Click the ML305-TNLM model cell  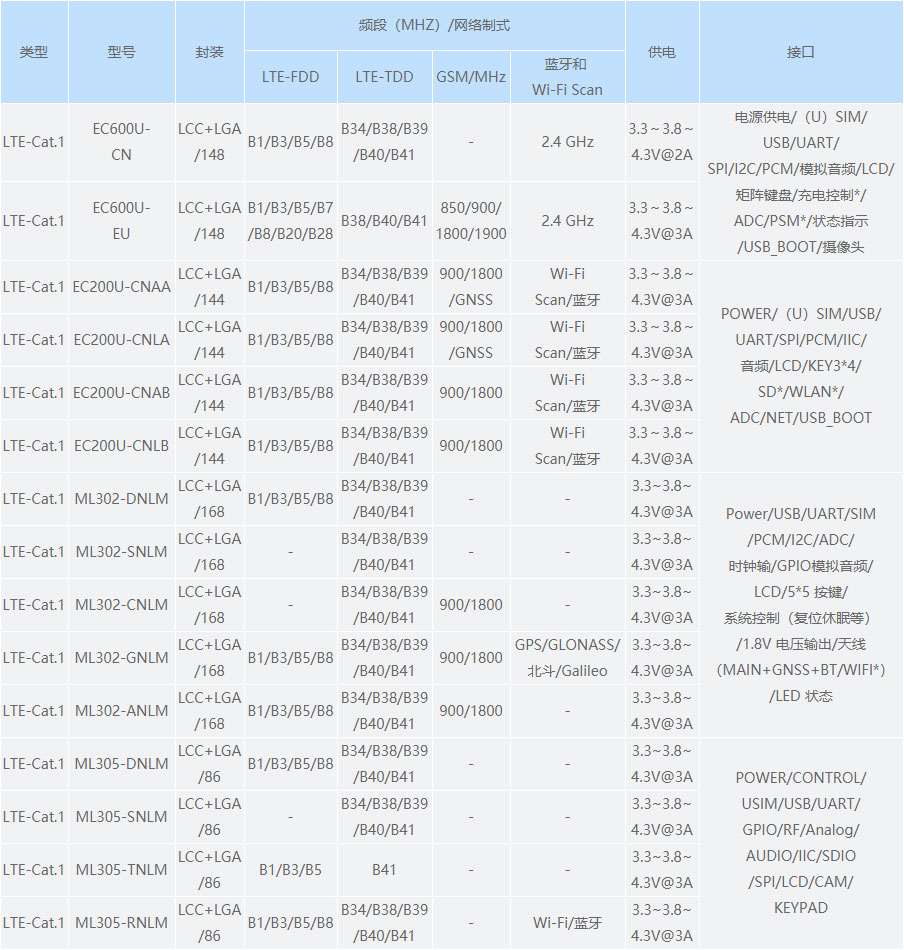[x=121, y=870]
